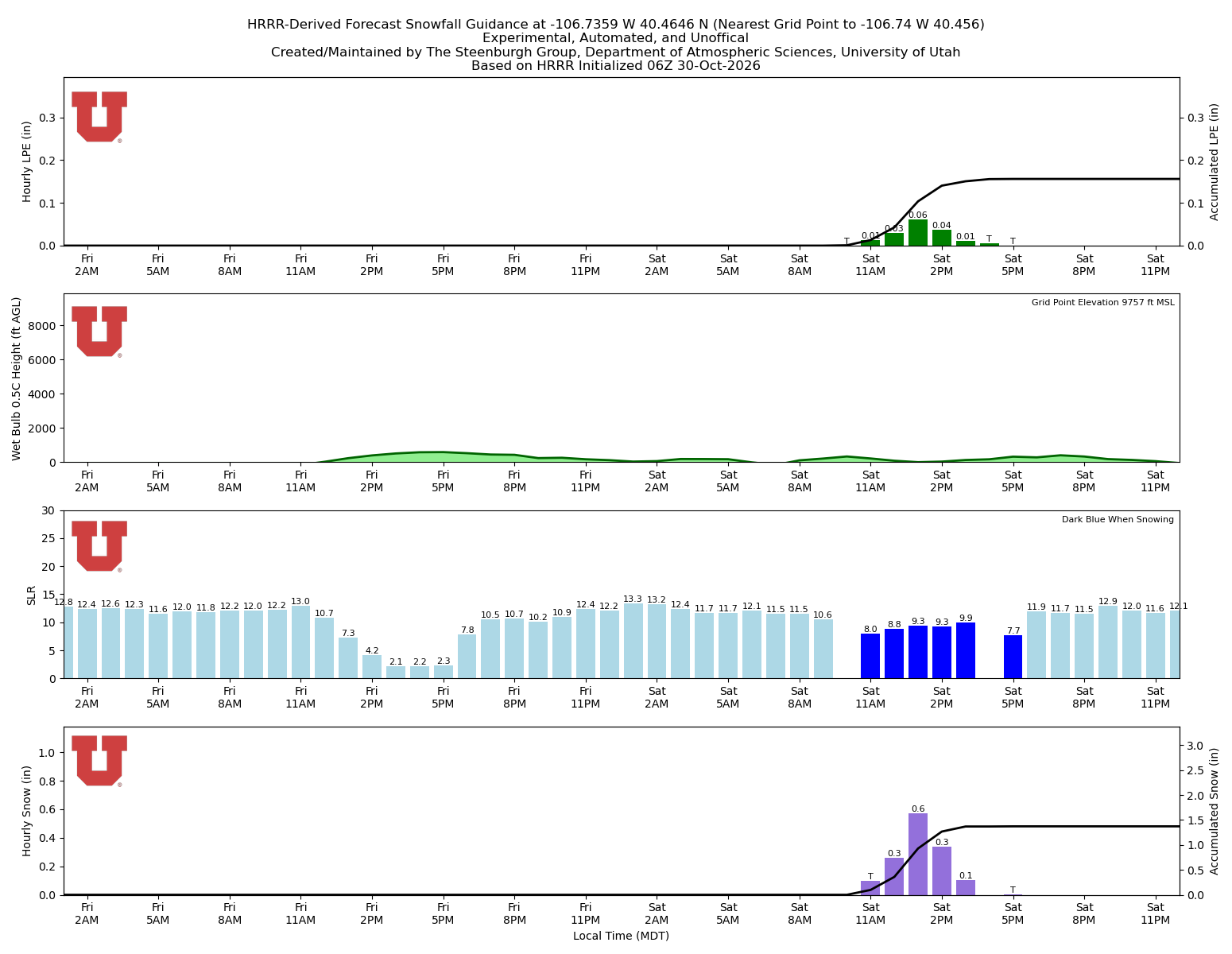1232x954 pixels.
Task: Click the 'Hourly Snow (in)' axis label
Action: [x=27, y=811]
